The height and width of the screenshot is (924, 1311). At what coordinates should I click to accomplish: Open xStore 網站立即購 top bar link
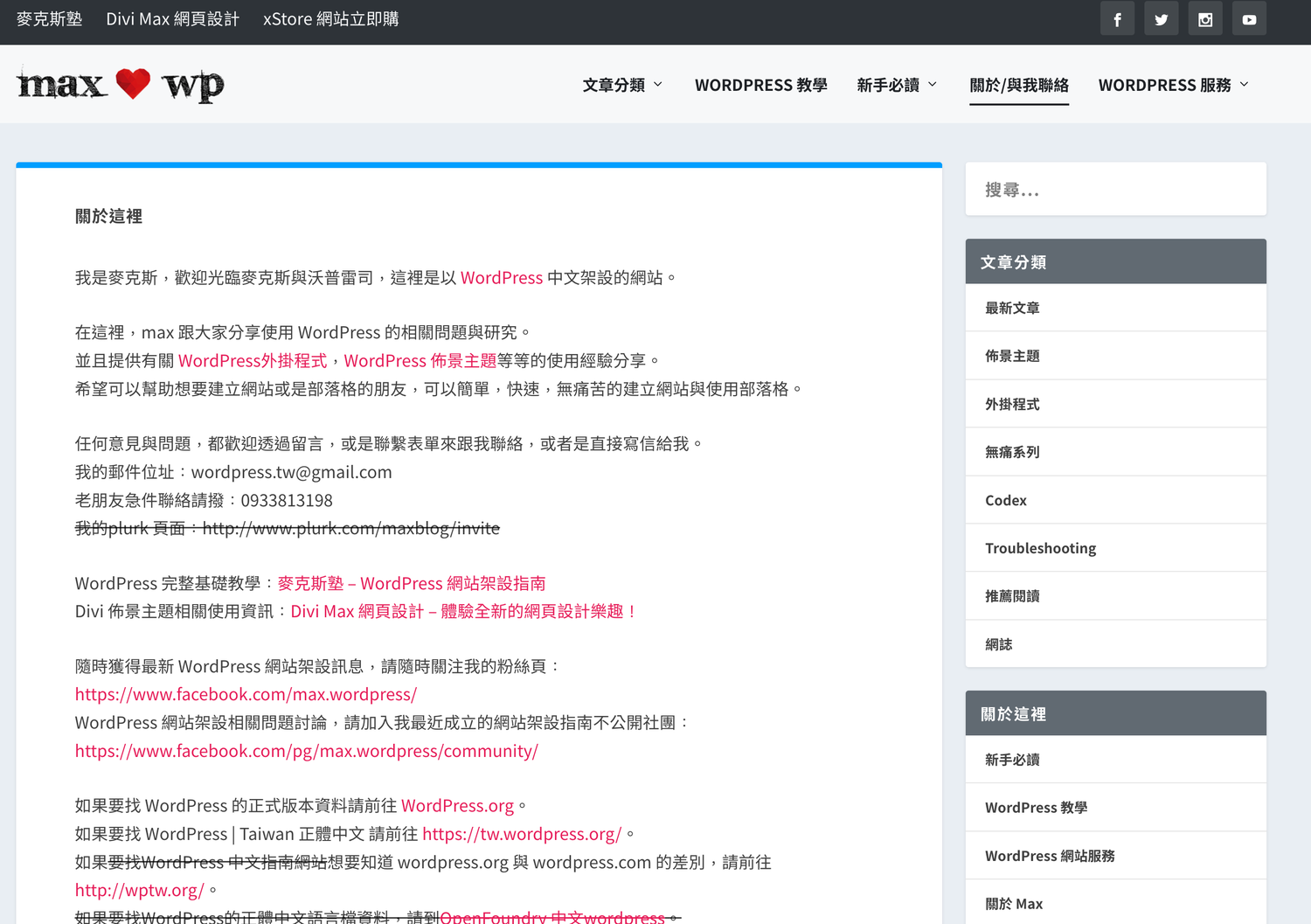[331, 19]
